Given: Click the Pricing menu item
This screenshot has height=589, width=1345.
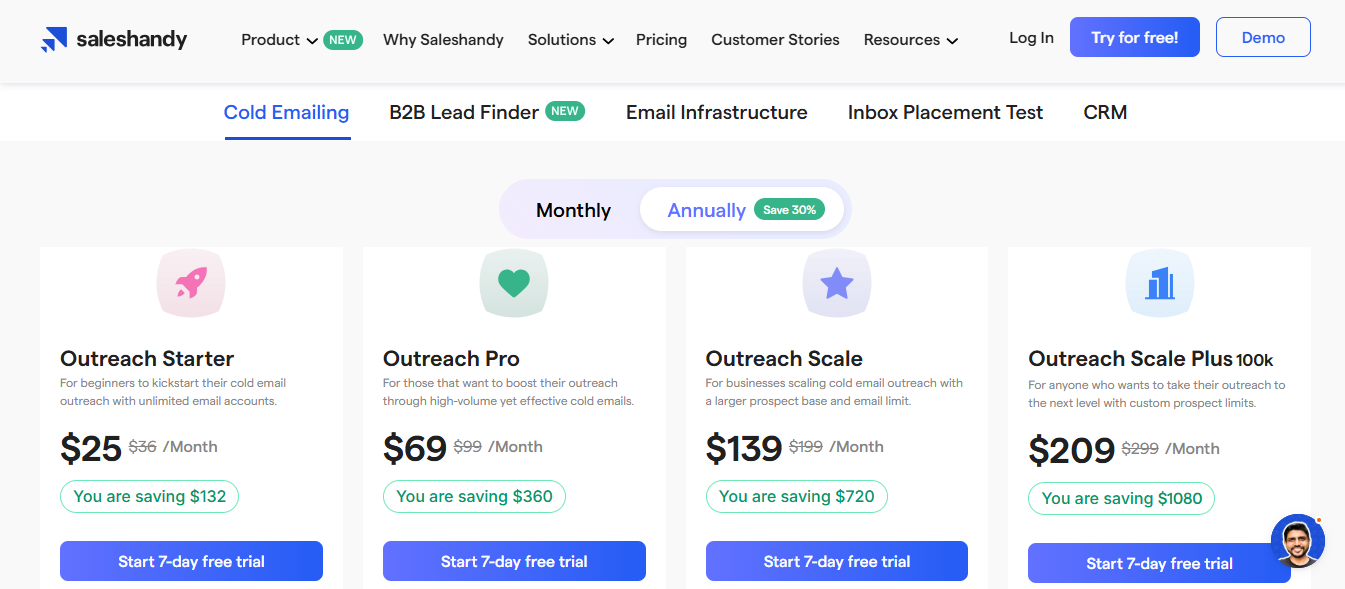Looking at the screenshot, I should click(x=661, y=40).
